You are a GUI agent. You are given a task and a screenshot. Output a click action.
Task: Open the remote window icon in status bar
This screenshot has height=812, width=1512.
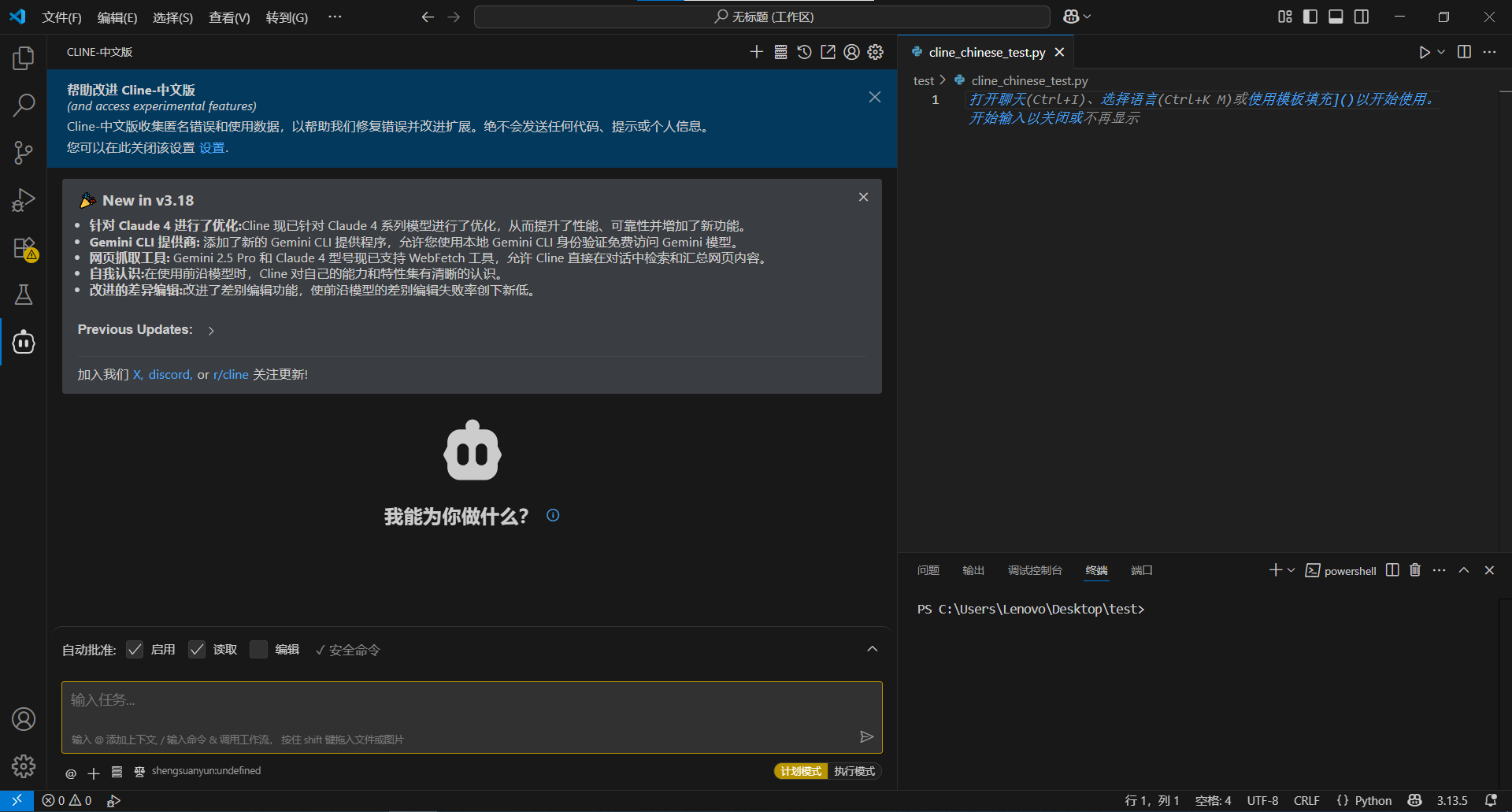pyautogui.click(x=17, y=800)
